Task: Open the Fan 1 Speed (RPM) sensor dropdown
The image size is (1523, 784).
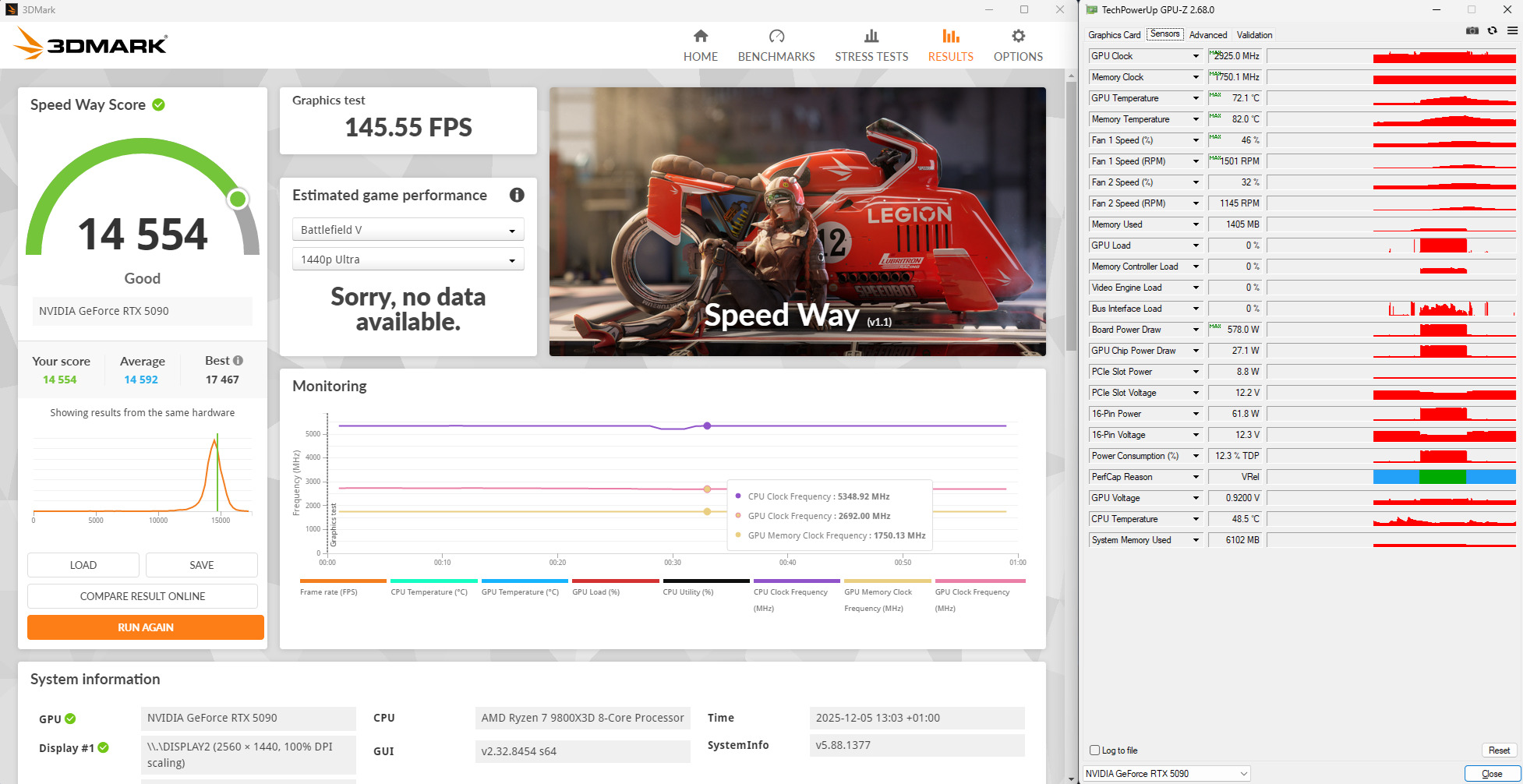Action: coord(1196,161)
